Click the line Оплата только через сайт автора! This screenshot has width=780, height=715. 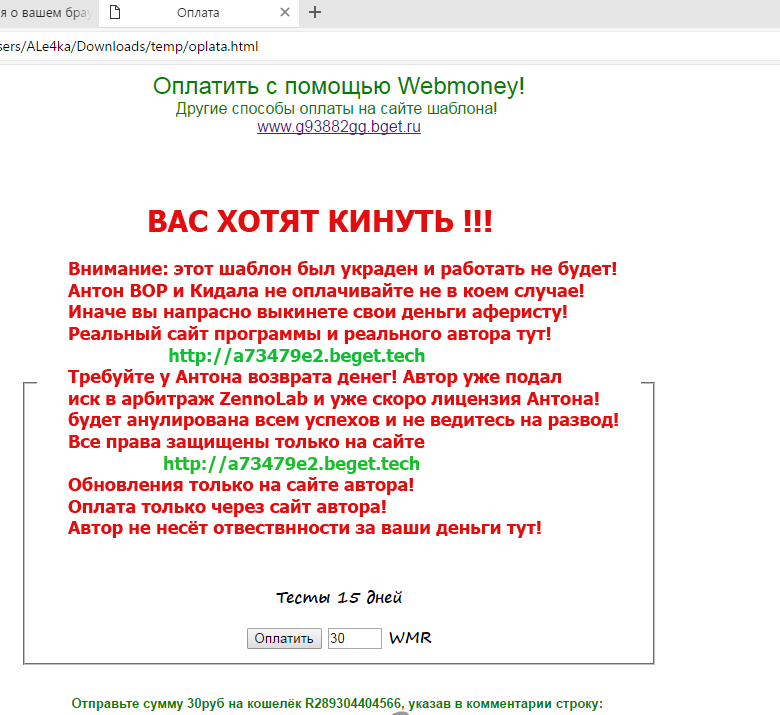[x=227, y=507]
